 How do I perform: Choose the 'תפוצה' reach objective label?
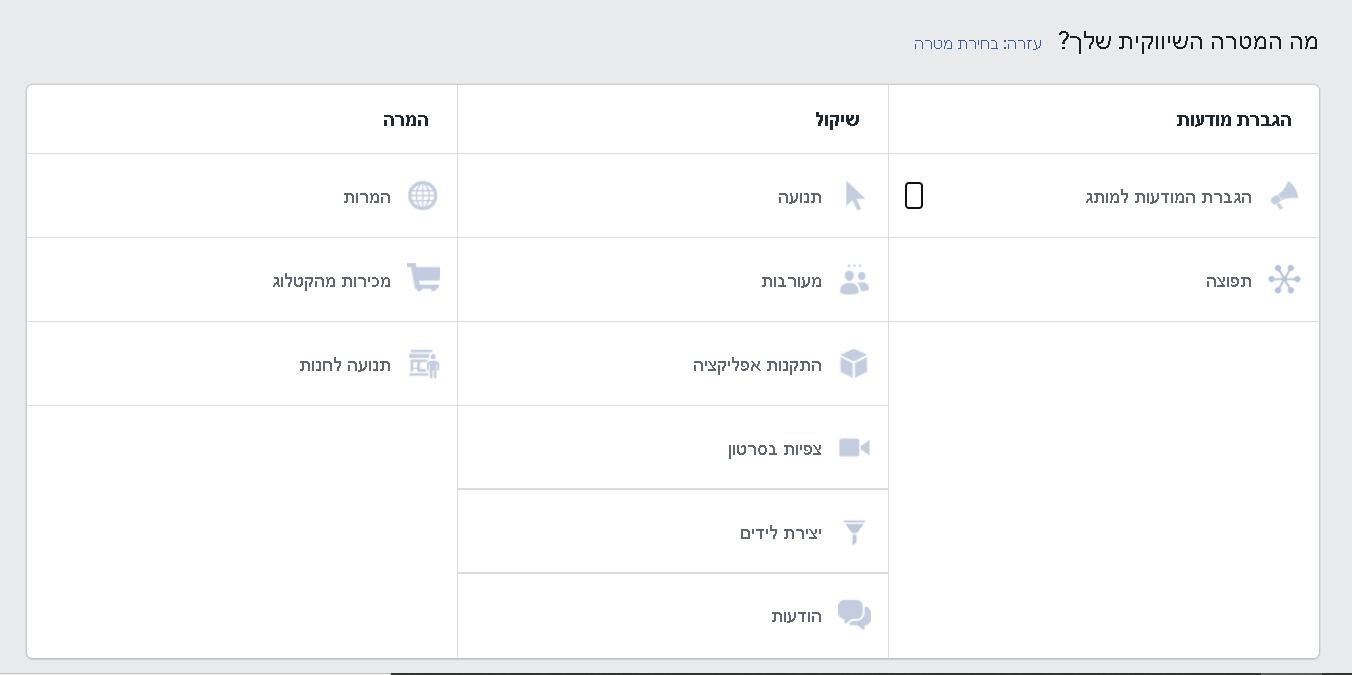(1229, 281)
